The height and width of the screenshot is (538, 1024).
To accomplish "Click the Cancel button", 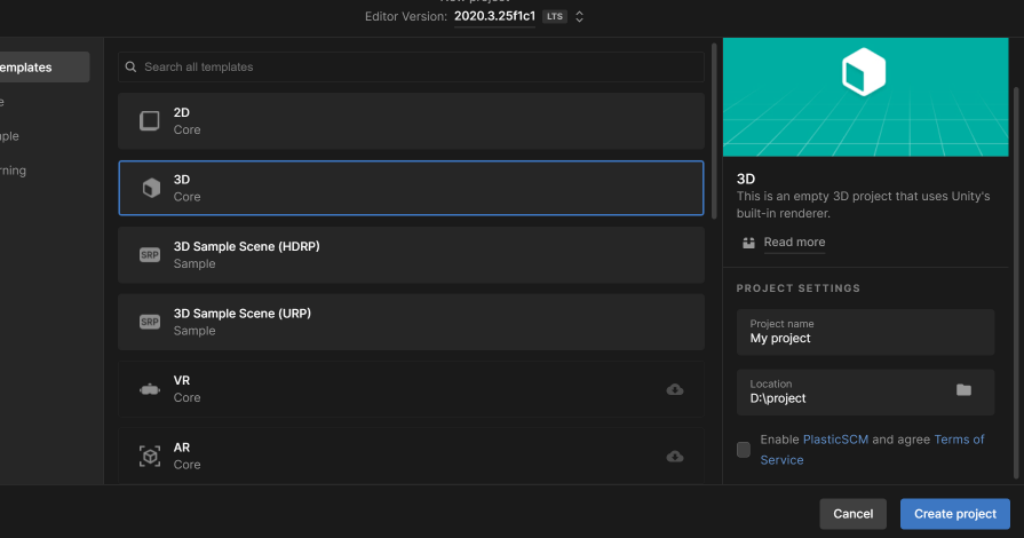I will click(x=853, y=514).
